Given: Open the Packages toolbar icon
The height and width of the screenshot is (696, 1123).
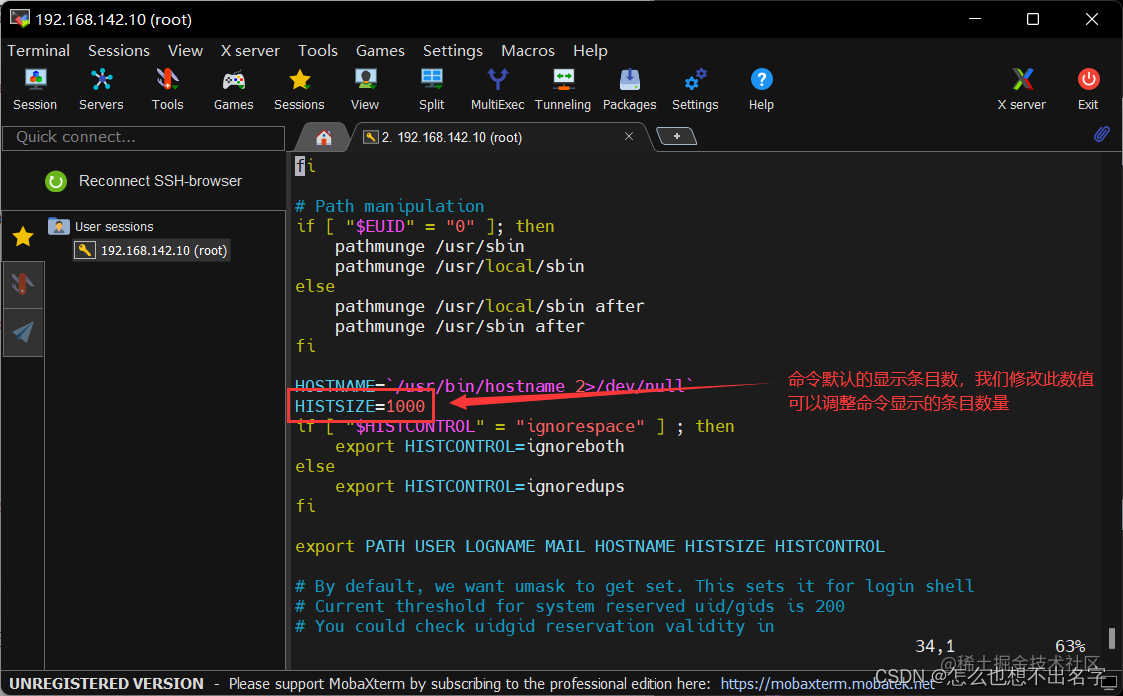Looking at the screenshot, I should (x=630, y=90).
